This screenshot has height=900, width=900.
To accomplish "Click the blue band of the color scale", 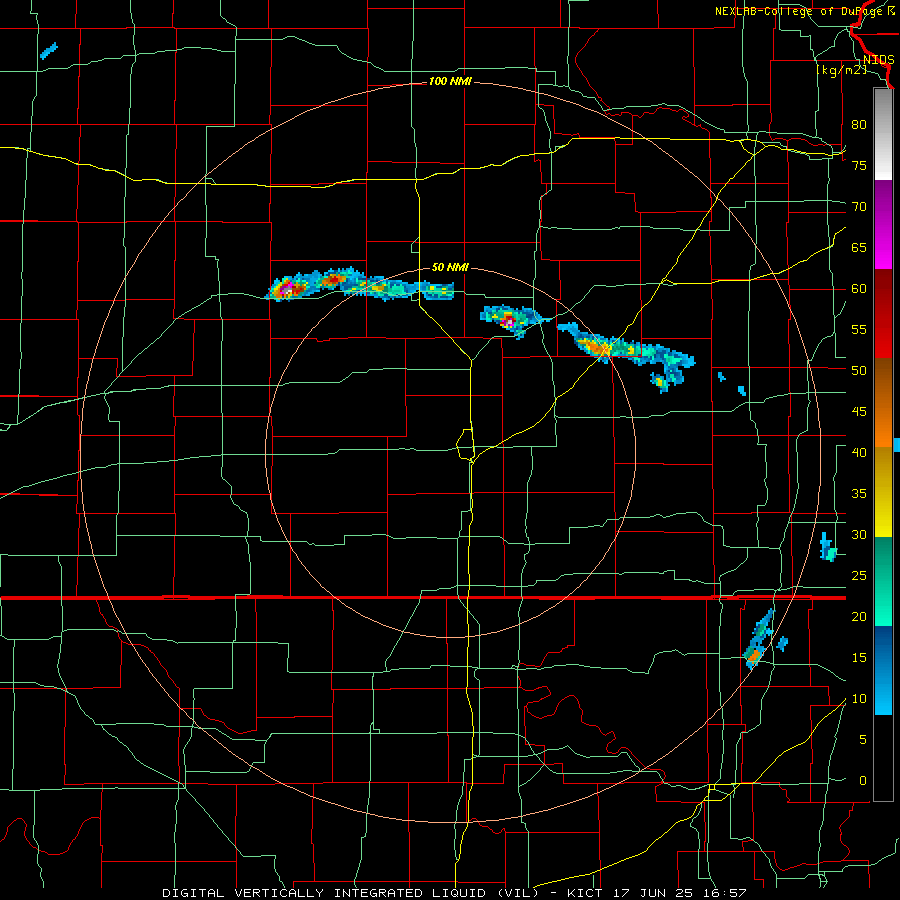I will click(x=883, y=670).
